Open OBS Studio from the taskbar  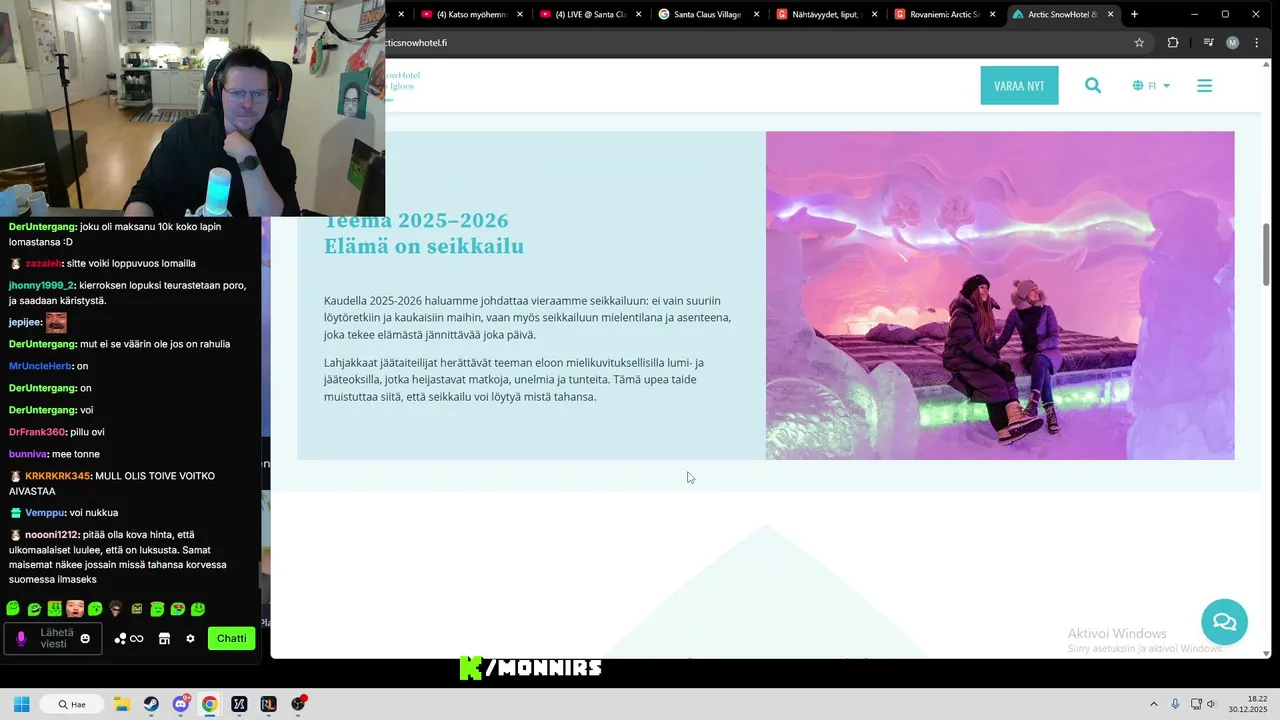(x=298, y=704)
